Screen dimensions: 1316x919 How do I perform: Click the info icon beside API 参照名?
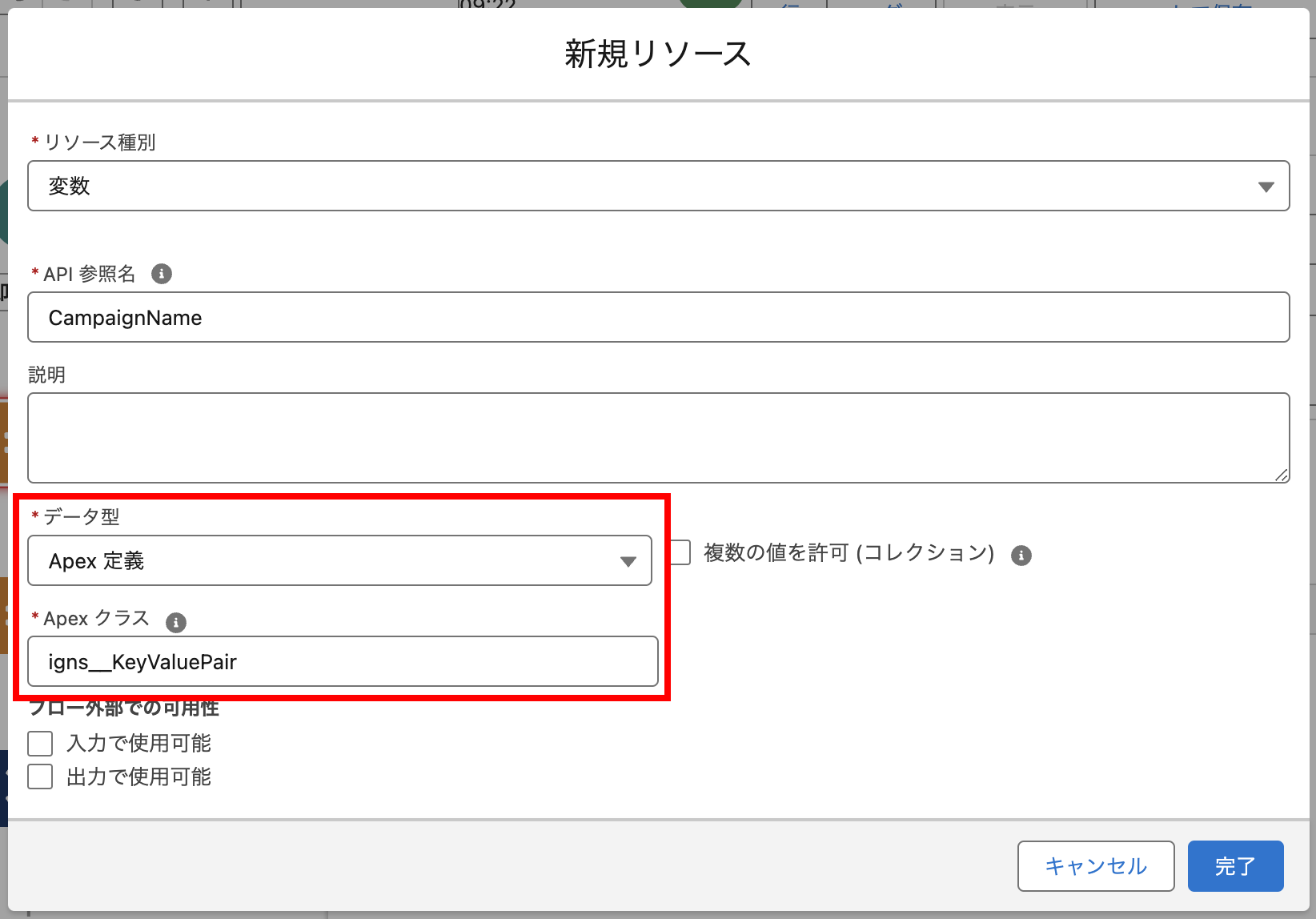coord(162,274)
